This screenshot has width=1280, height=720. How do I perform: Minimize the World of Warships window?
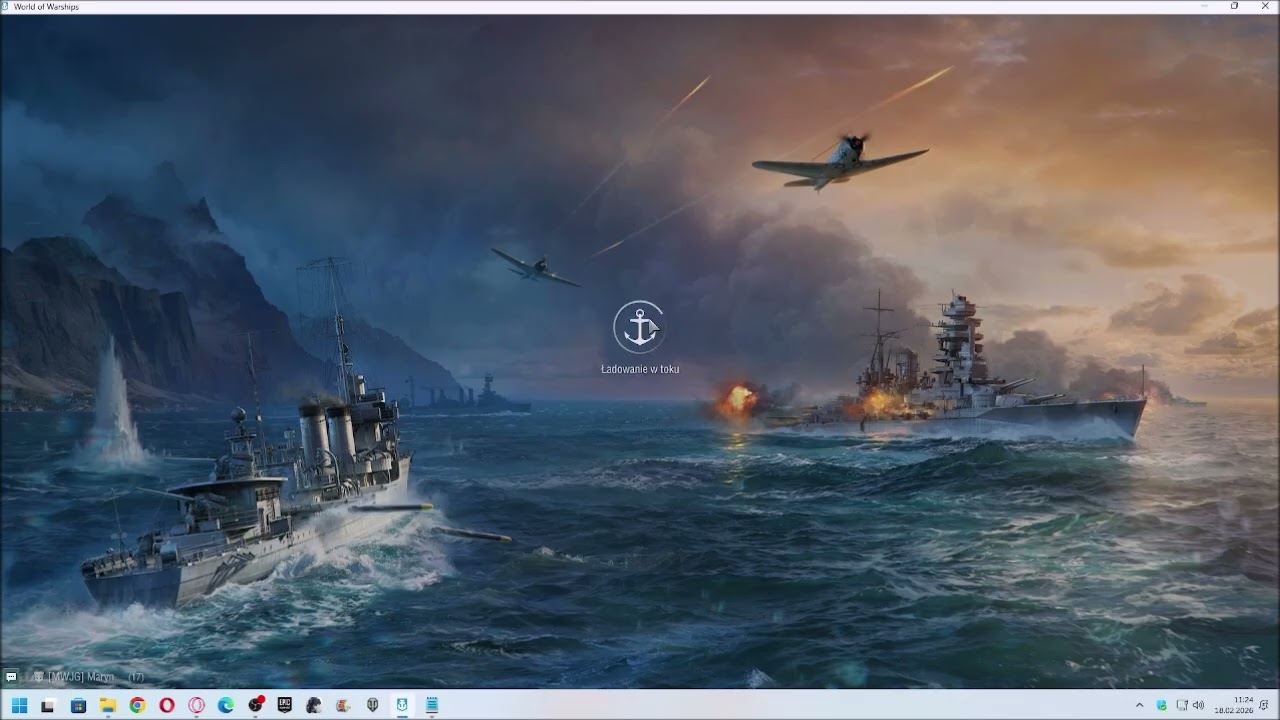(x=1204, y=6)
